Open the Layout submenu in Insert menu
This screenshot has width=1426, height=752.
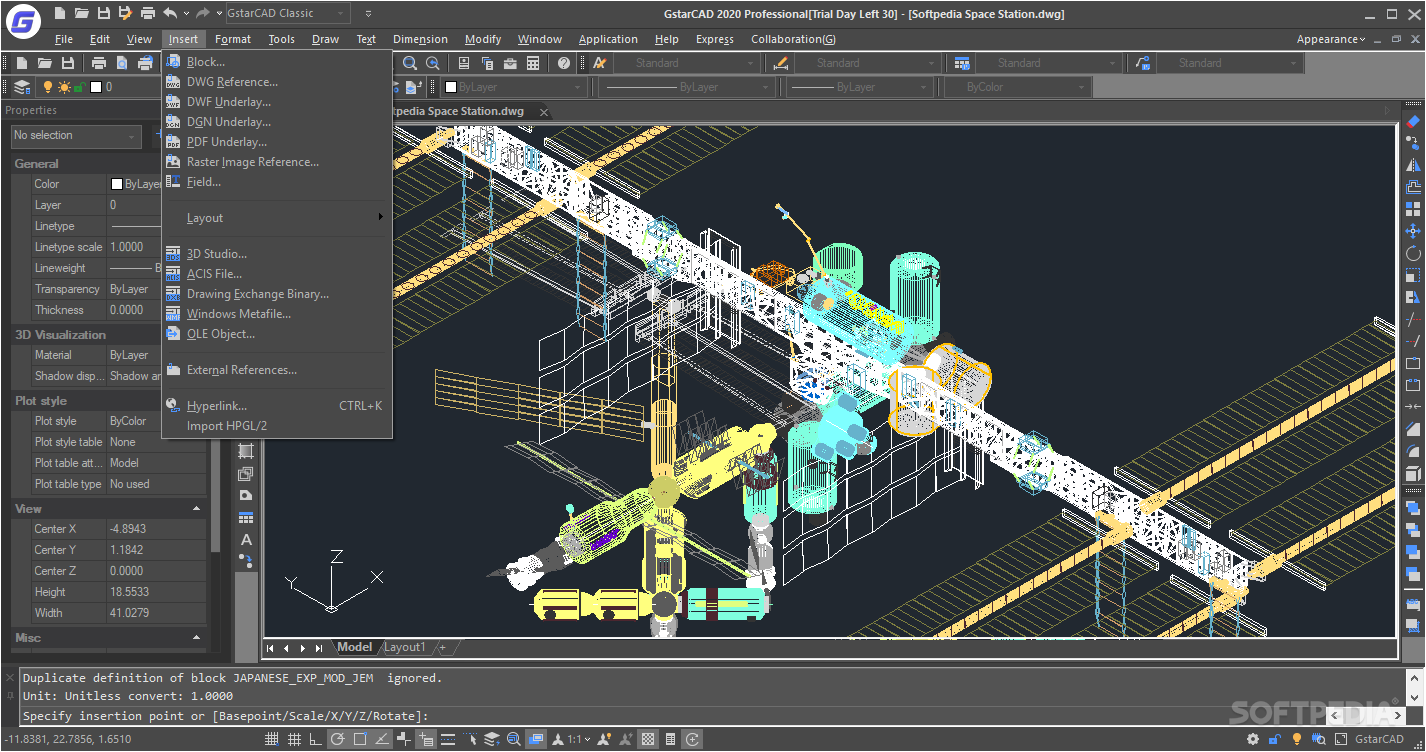tap(277, 218)
